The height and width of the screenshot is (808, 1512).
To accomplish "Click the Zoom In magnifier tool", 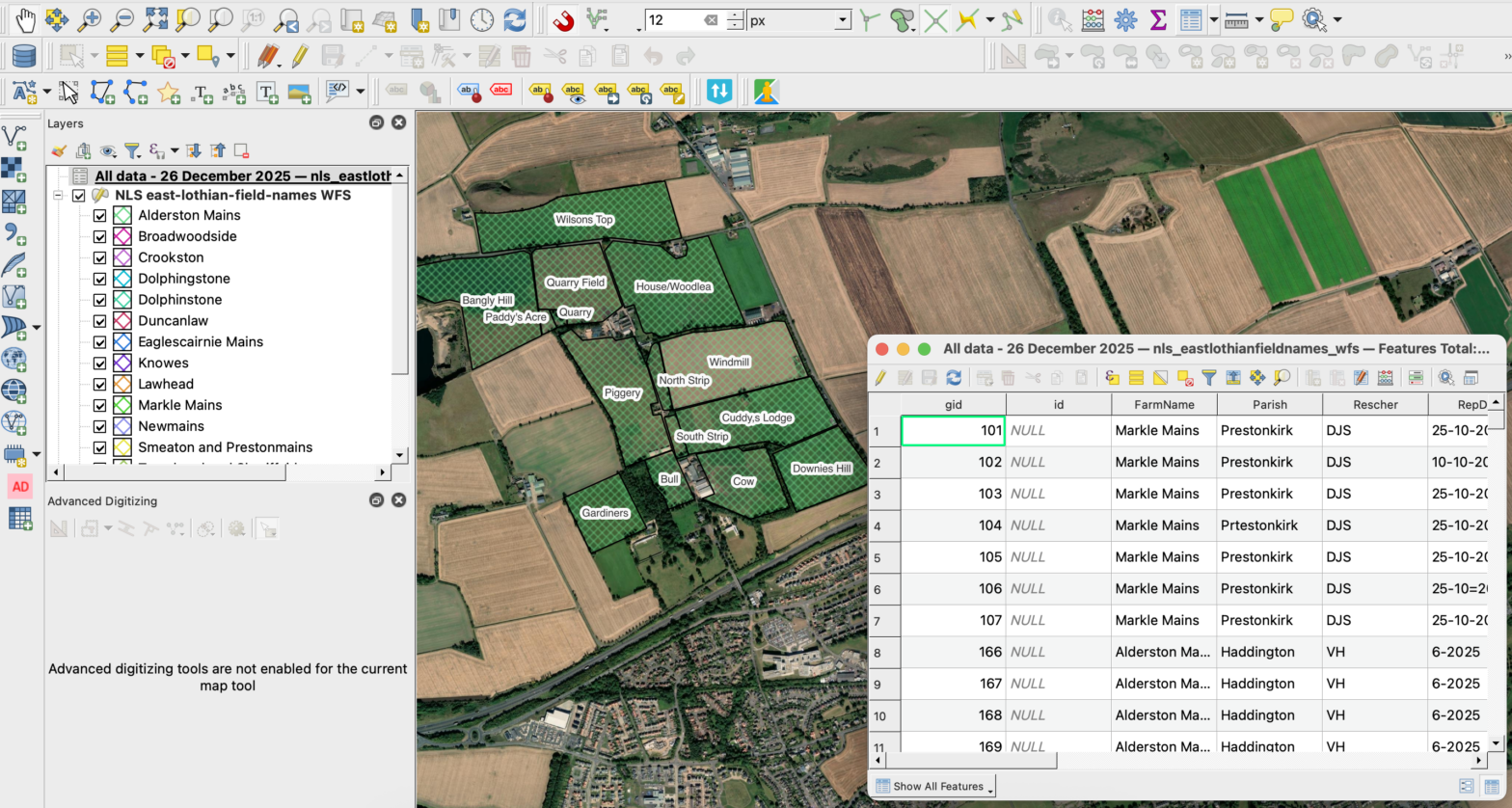I will point(90,19).
